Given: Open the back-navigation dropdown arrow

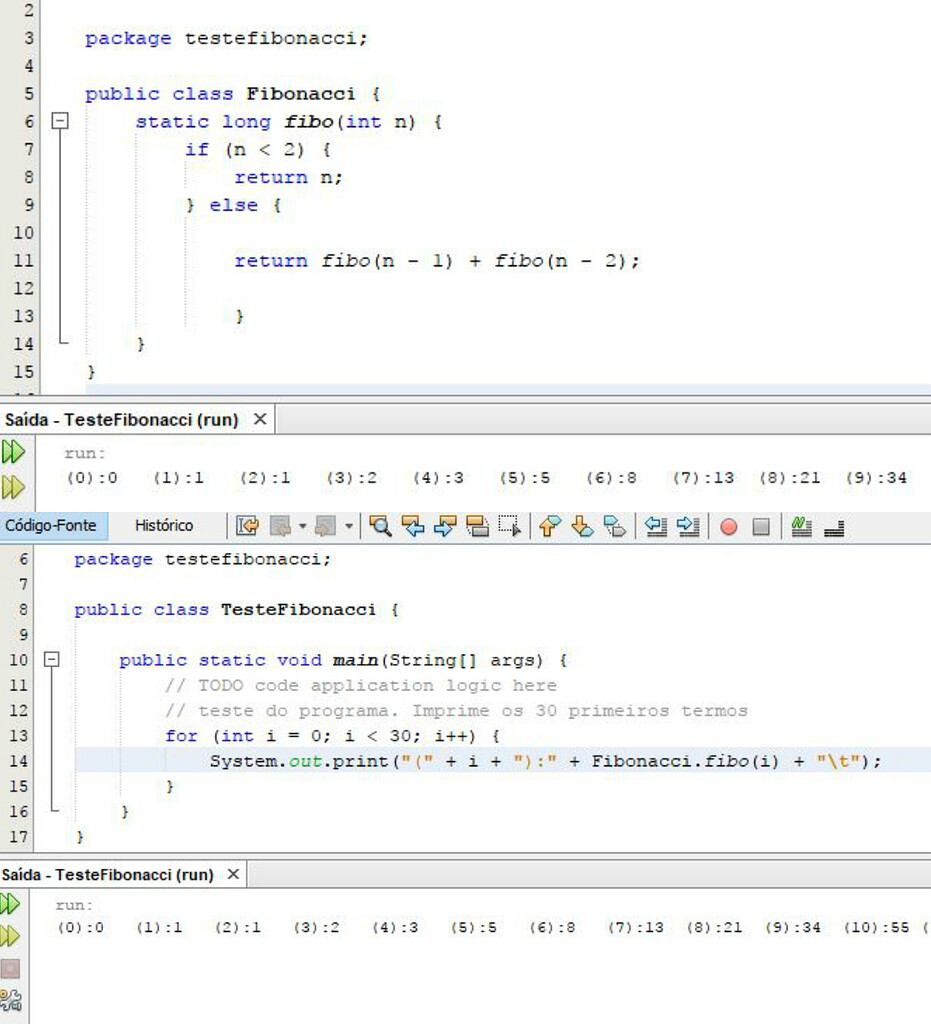Looking at the screenshot, I should 302,526.
